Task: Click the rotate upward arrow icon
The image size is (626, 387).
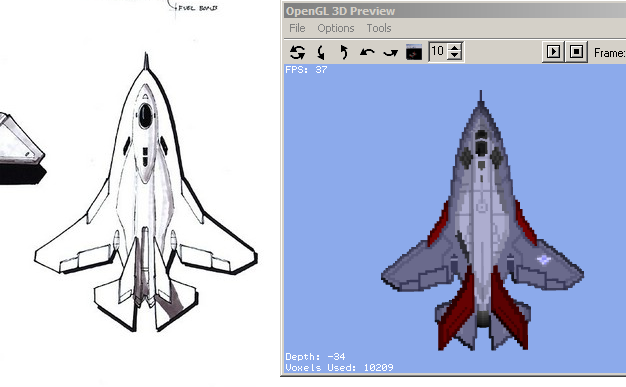Action: [x=344, y=52]
